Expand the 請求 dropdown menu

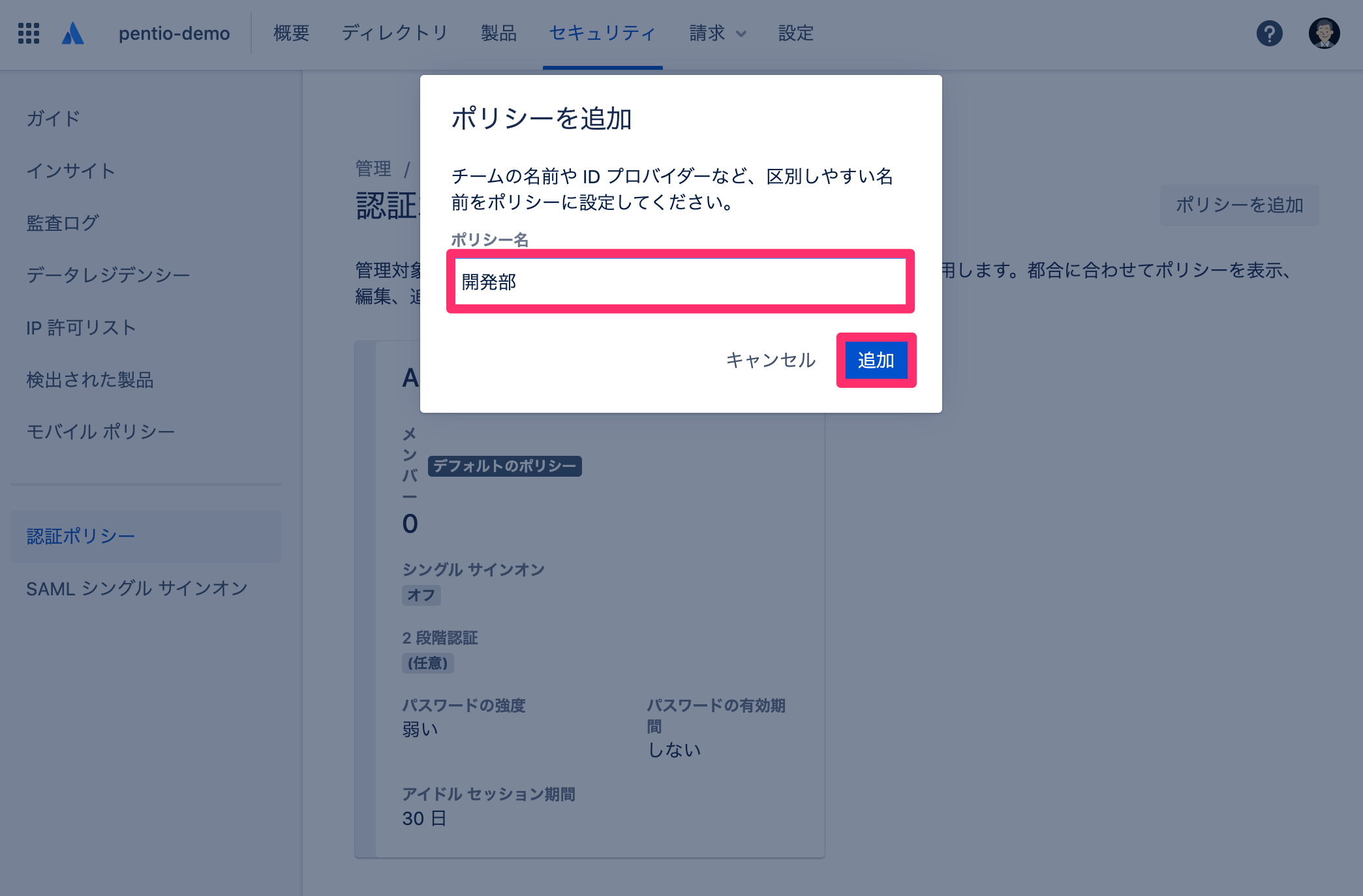coord(718,33)
